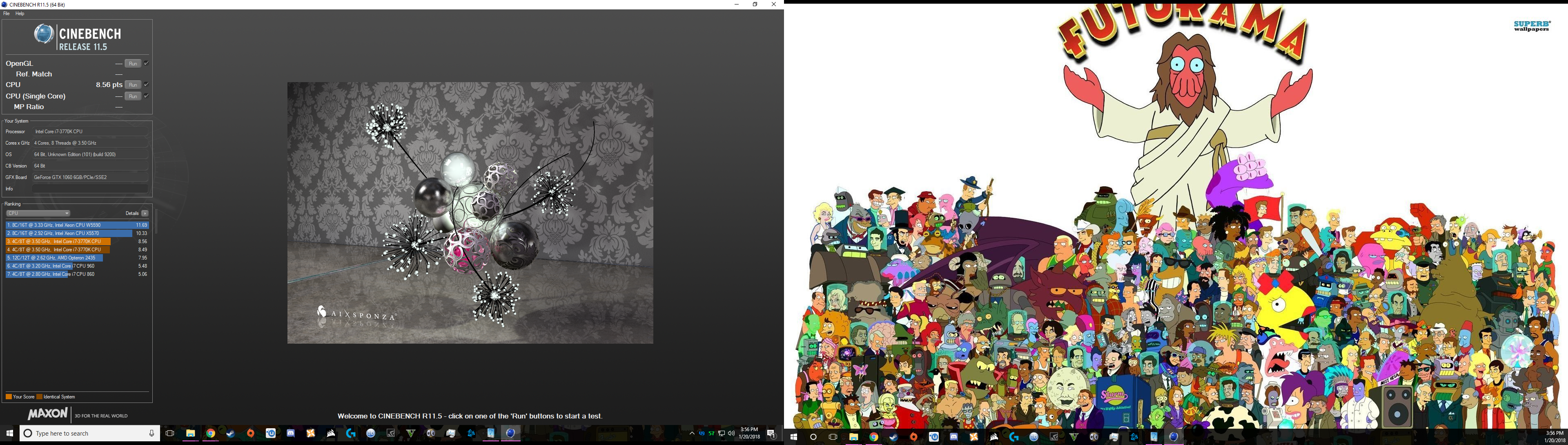Viewport: 1568px width, 445px height.
Task: Select ranking row Intel Xeon CPU X5570
Action: (x=77, y=233)
